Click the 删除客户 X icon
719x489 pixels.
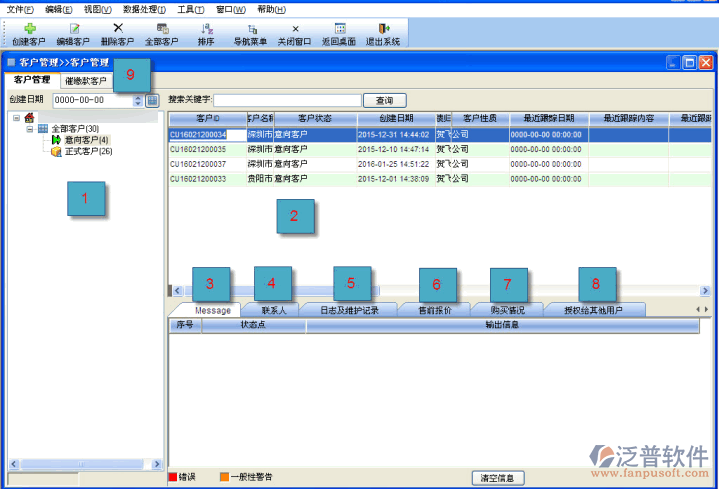pyautogui.click(x=118, y=29)
